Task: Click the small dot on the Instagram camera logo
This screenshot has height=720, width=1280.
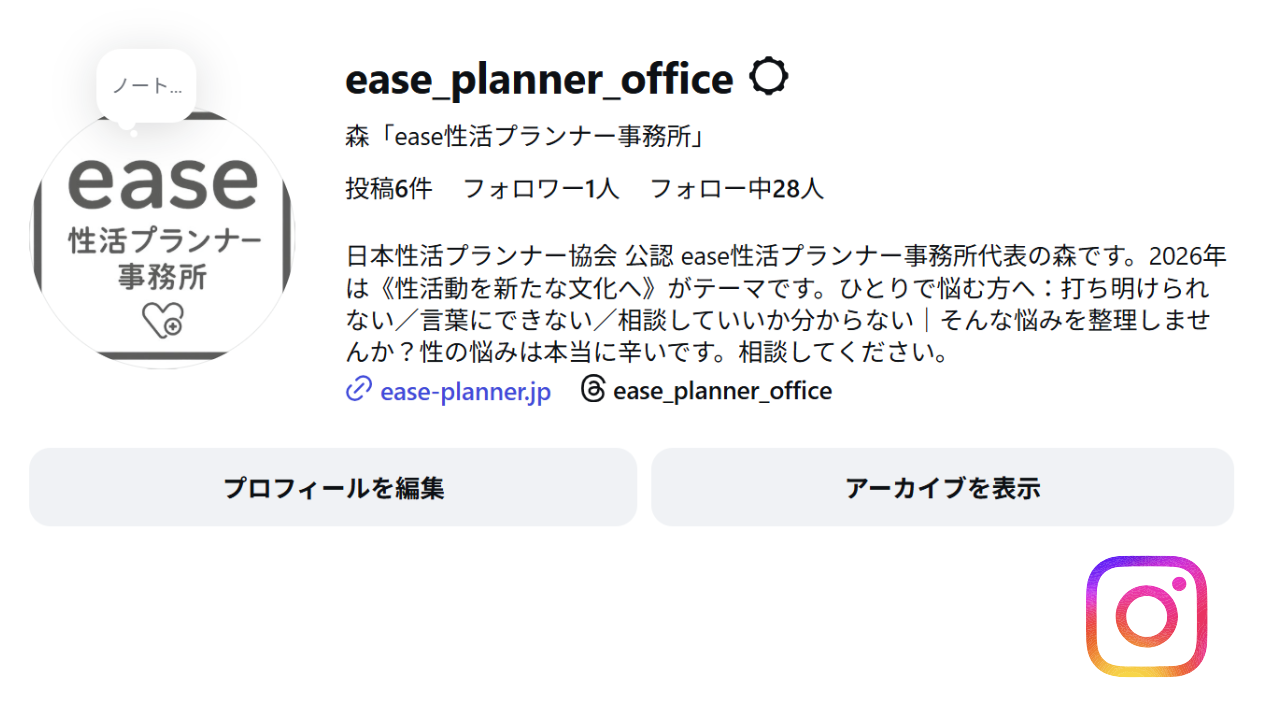Action: tap(1180, 585)
